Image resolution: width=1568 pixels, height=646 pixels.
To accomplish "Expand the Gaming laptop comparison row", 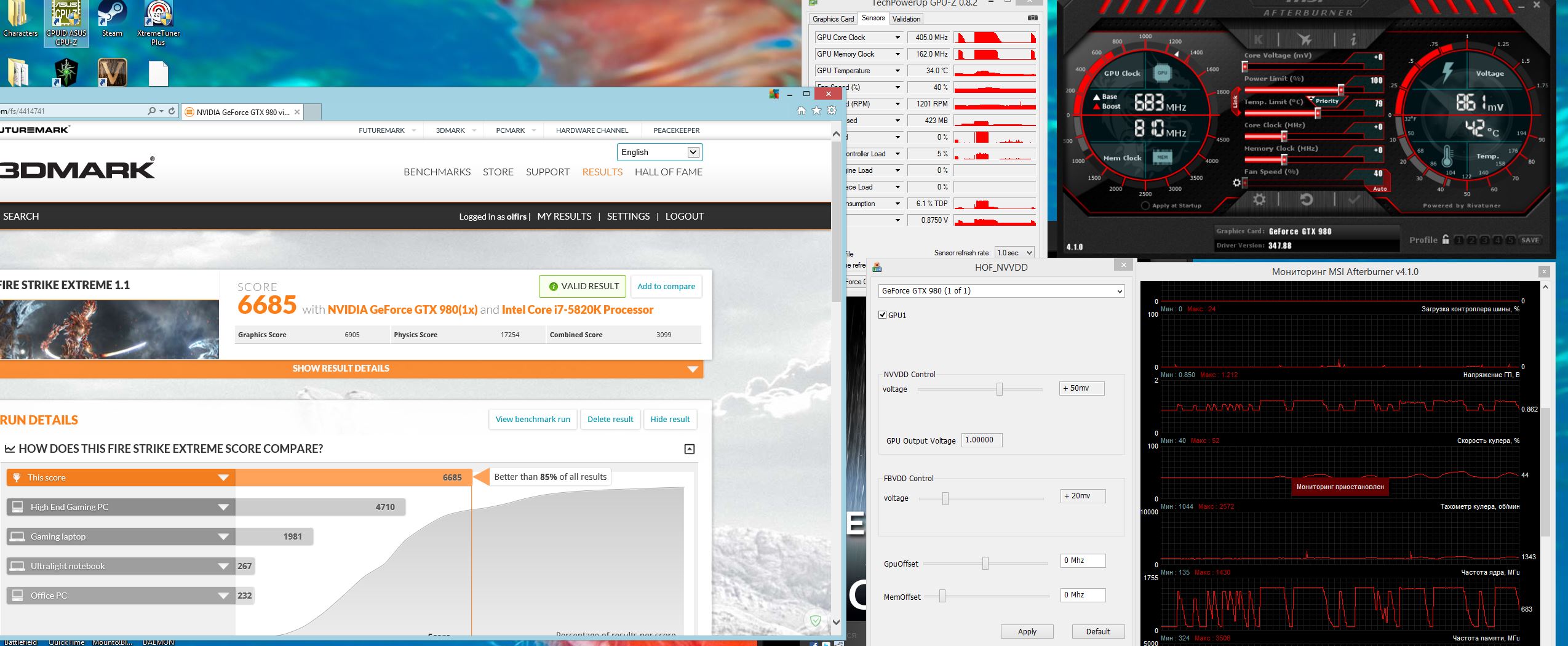I will click(x=223, y=536).
